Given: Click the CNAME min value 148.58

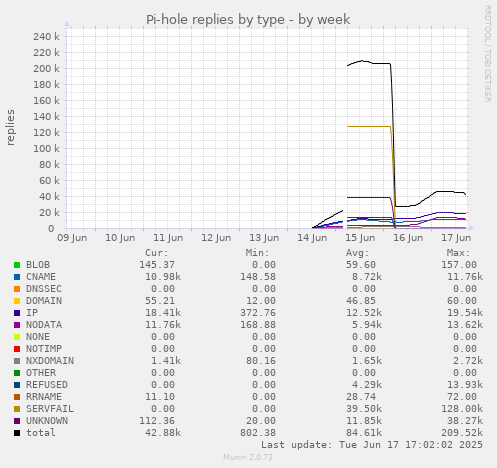Looking at the screenshot, I should [x=258, y=277].
